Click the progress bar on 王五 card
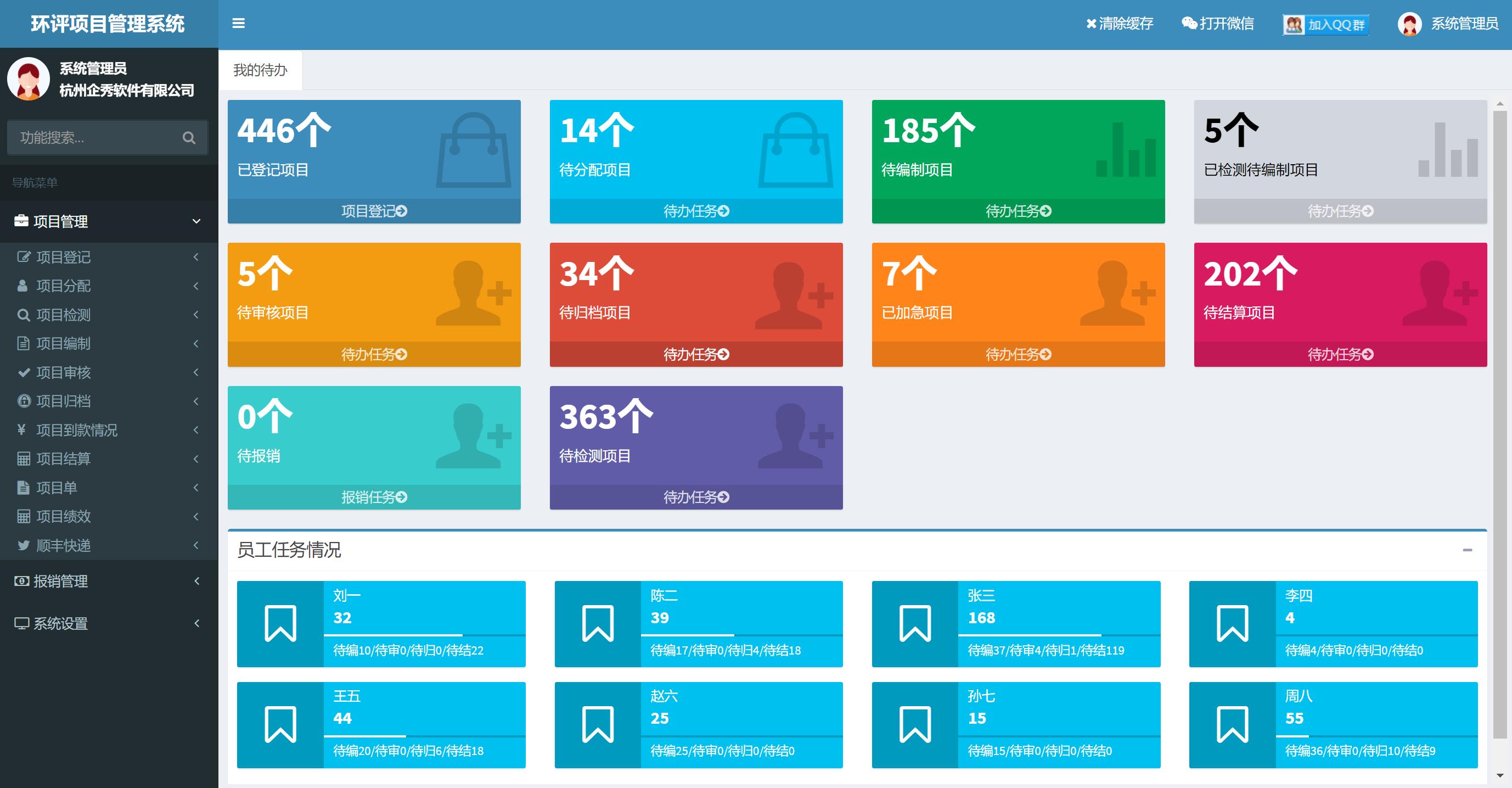 coord(424,736)
